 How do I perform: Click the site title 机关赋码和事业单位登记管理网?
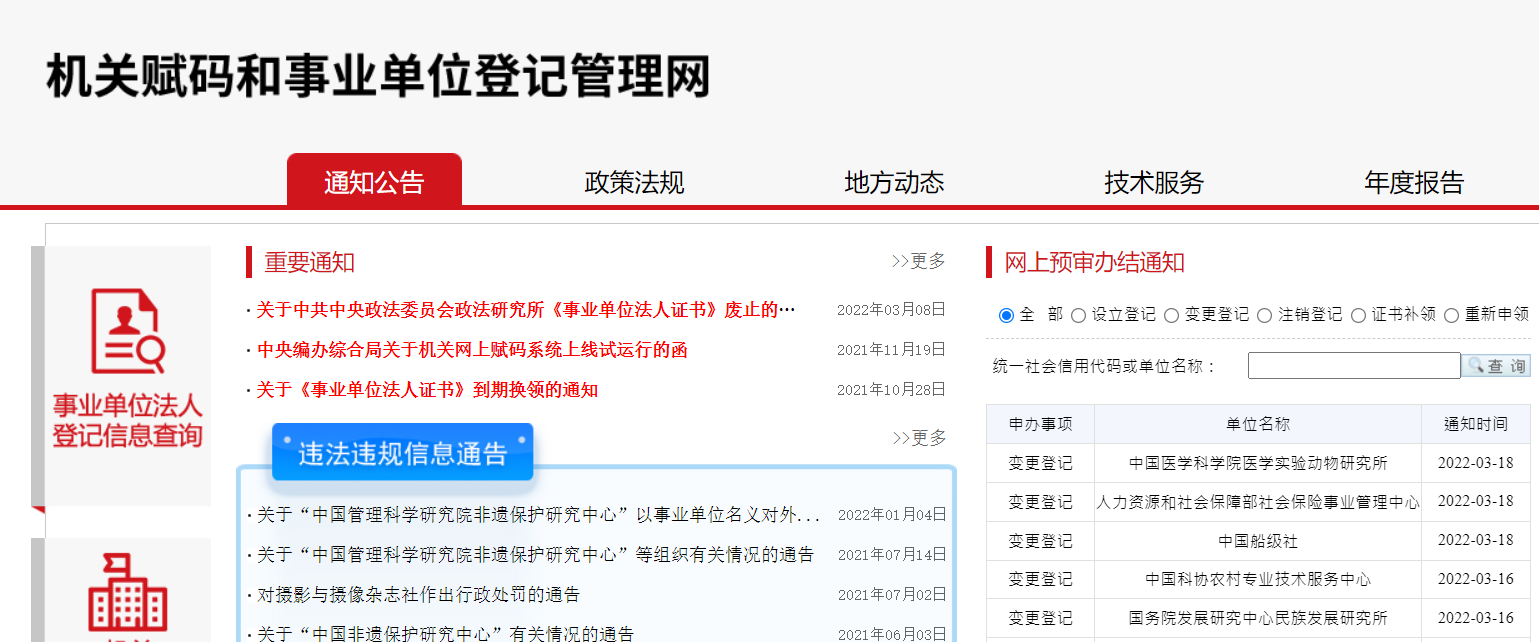[x=378, y=77]
